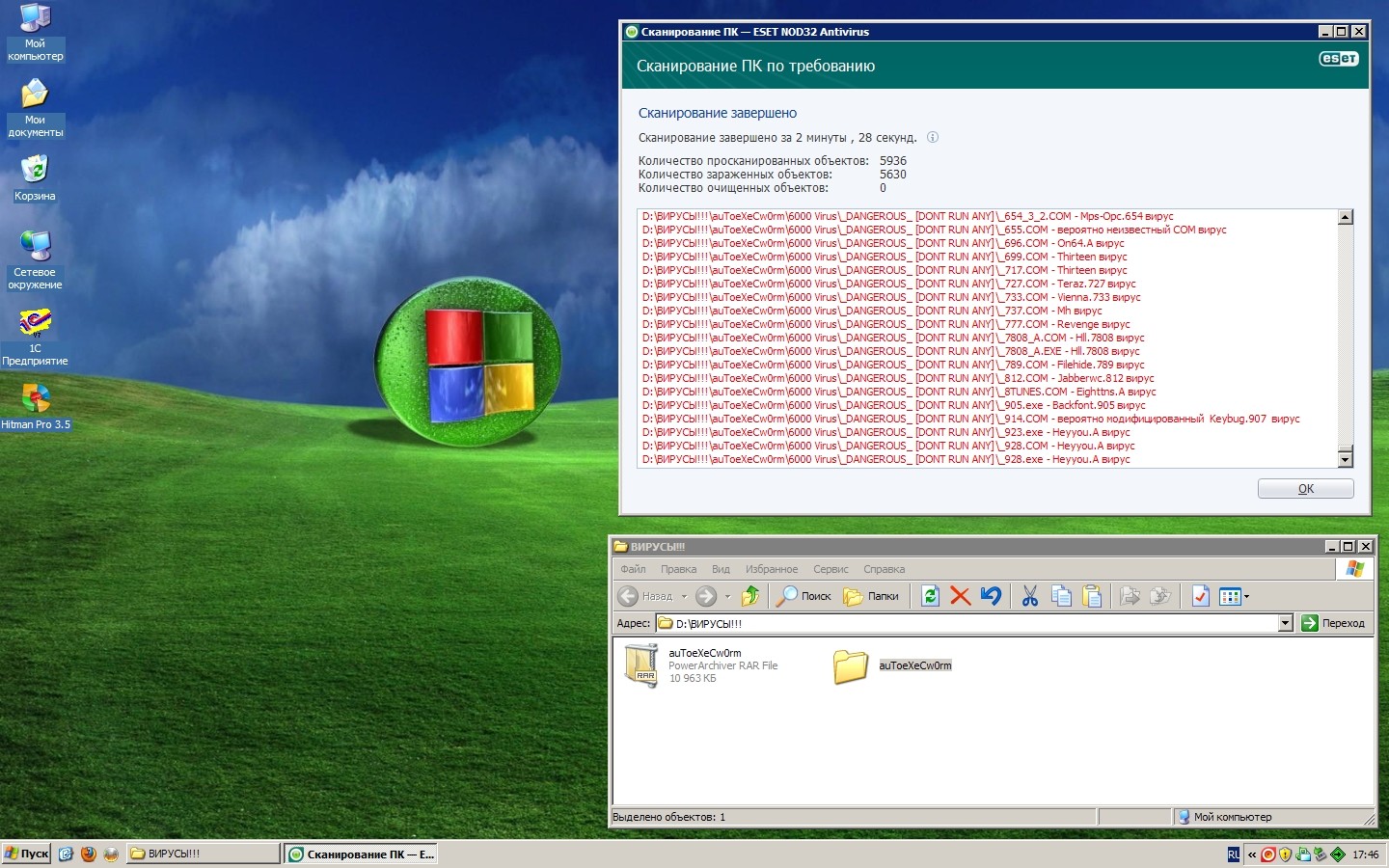
Task: Click the clipboard Paste icon
Action: 1092,596
